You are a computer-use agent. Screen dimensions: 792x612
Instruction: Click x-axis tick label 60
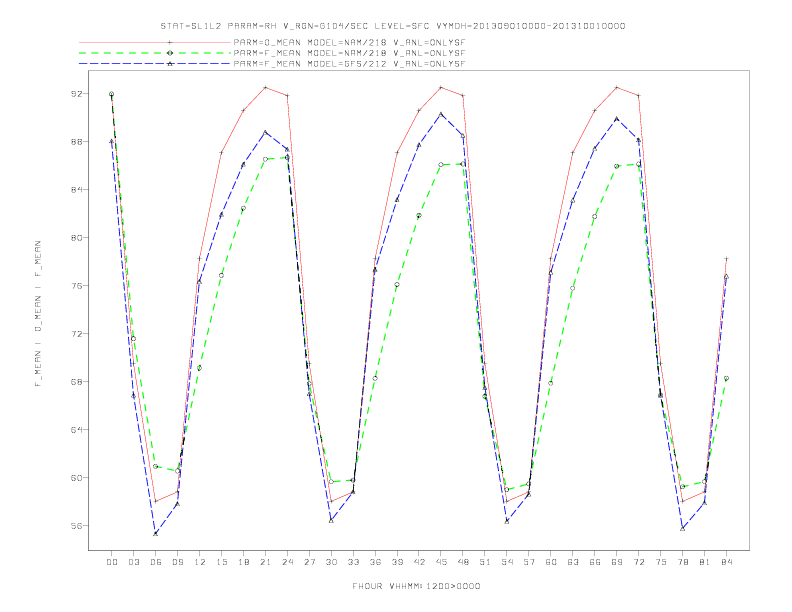tap(551, 562)
